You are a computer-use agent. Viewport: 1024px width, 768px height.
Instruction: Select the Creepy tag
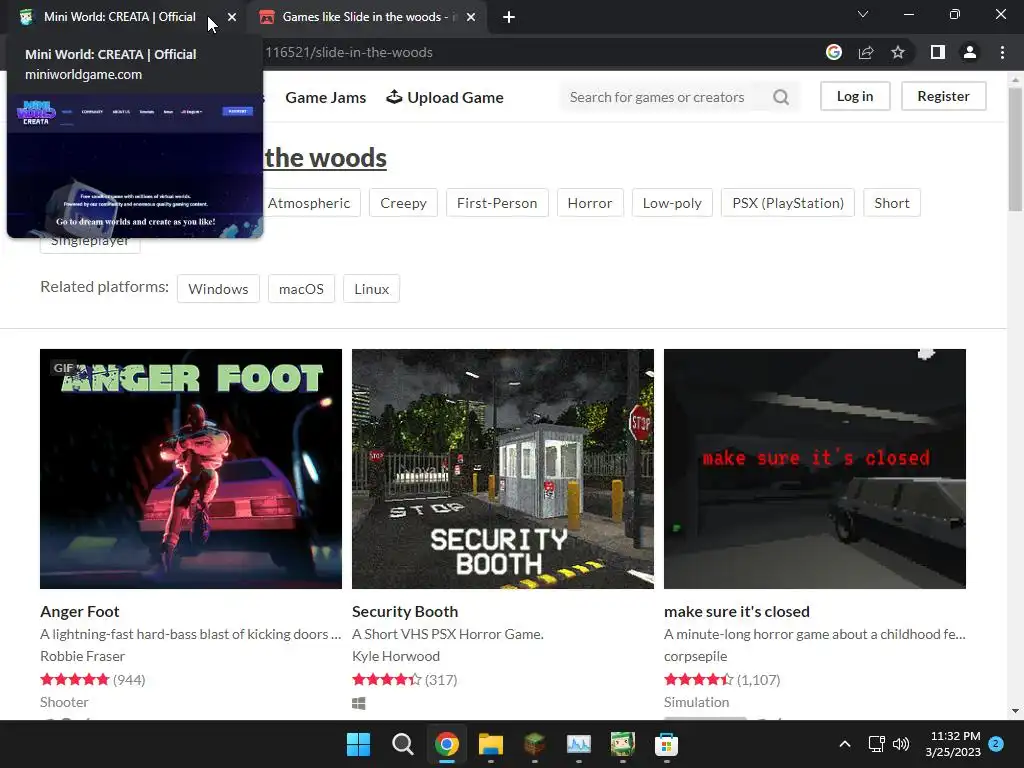pyautogui.click(x=404, y=203)
